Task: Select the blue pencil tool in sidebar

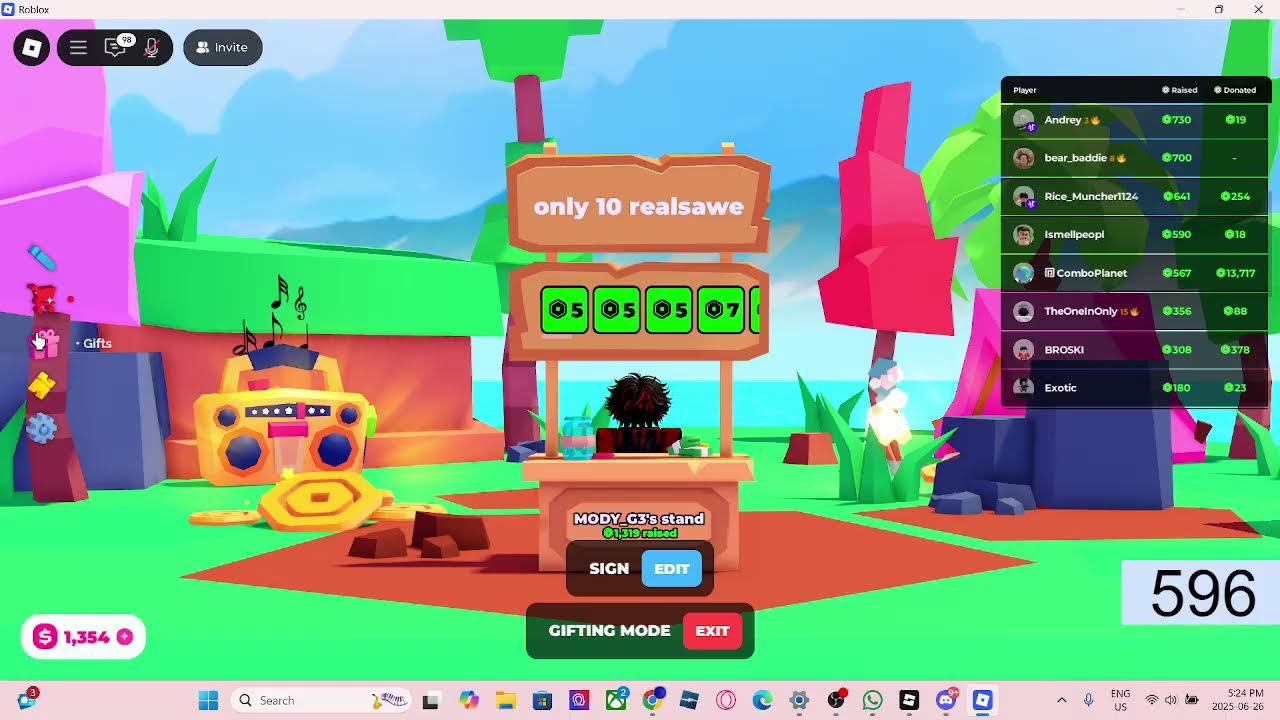Action: coord(42,258)
